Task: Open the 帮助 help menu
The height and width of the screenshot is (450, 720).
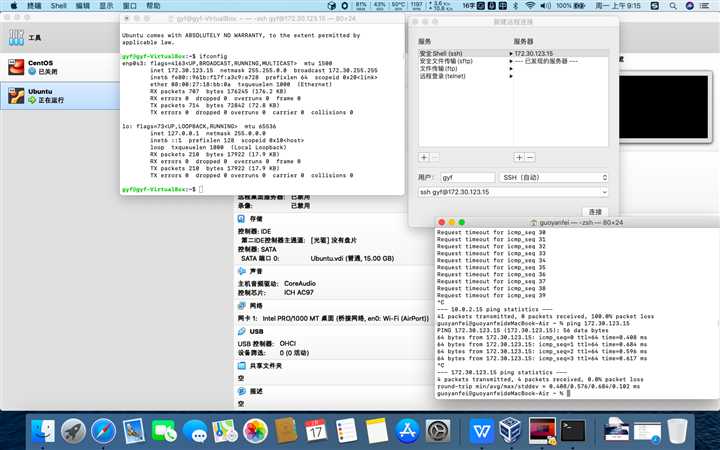Action: (x=153, y=6)
